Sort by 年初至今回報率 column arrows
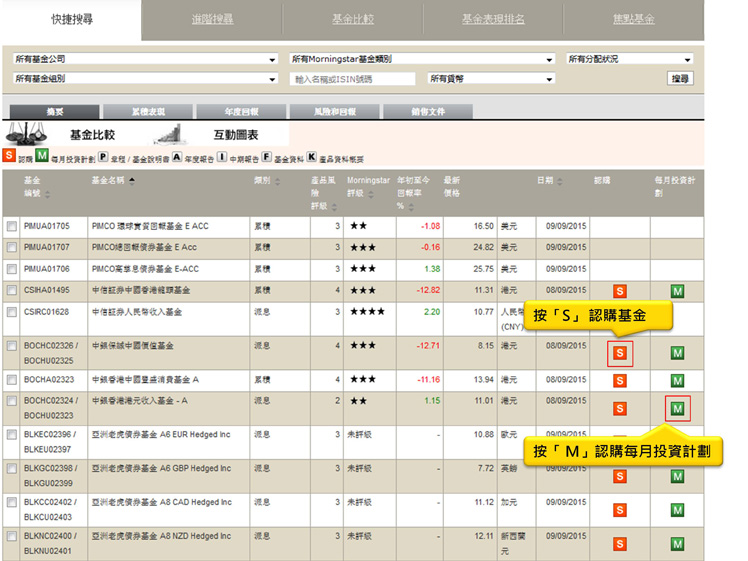 coord(411,207)
